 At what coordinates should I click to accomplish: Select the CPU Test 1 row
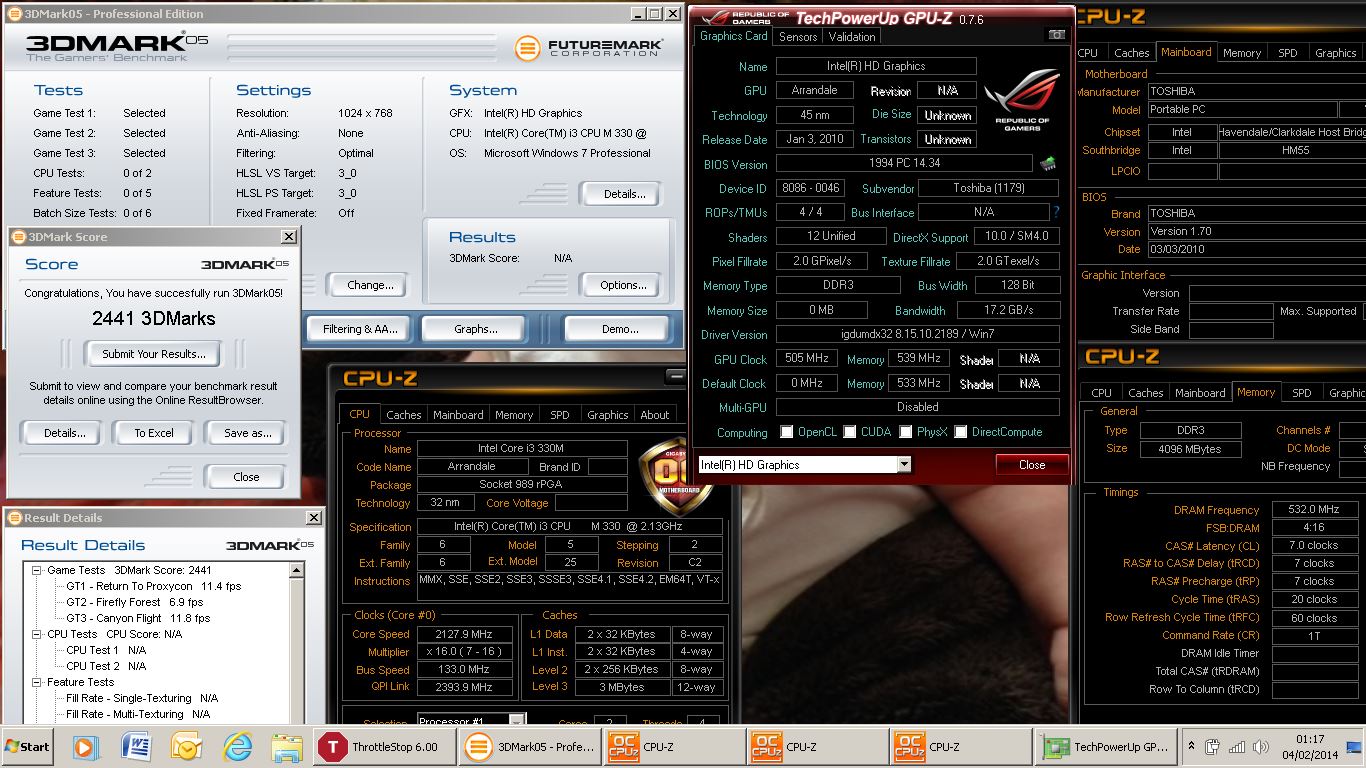coord(105,650)
